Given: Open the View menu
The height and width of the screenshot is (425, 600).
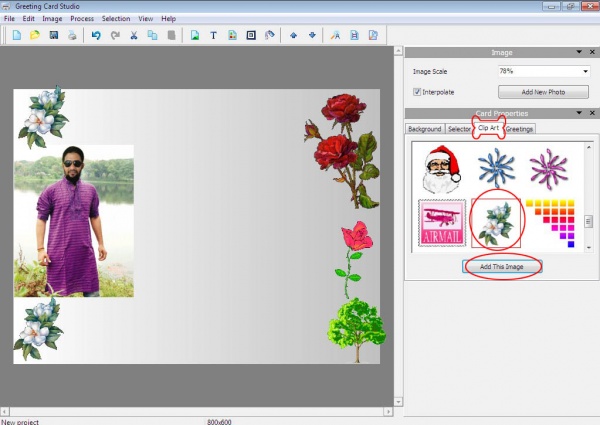Looking at the screenshot, I should (x=145, y=18).
